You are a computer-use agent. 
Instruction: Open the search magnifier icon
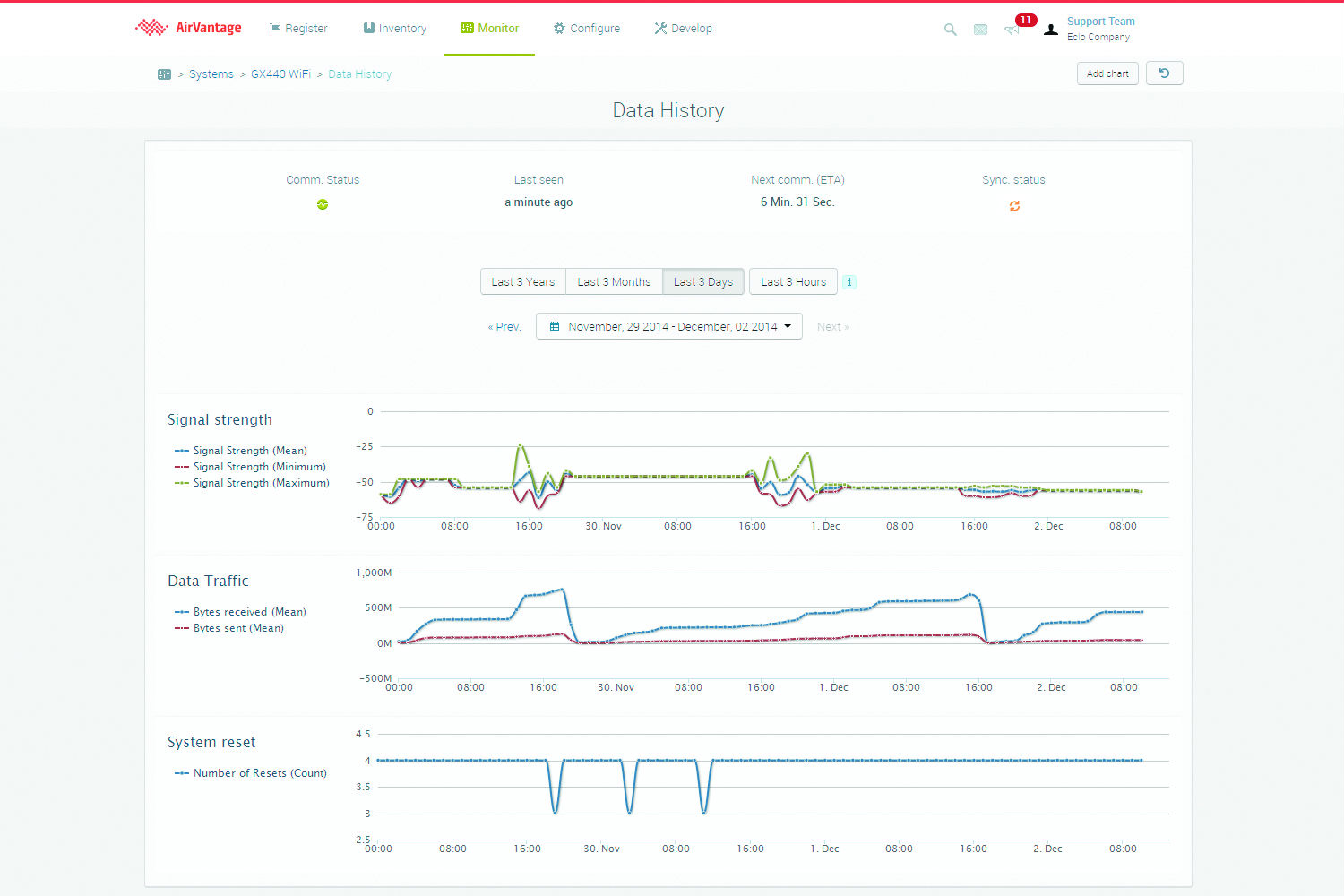pos(950,30)
